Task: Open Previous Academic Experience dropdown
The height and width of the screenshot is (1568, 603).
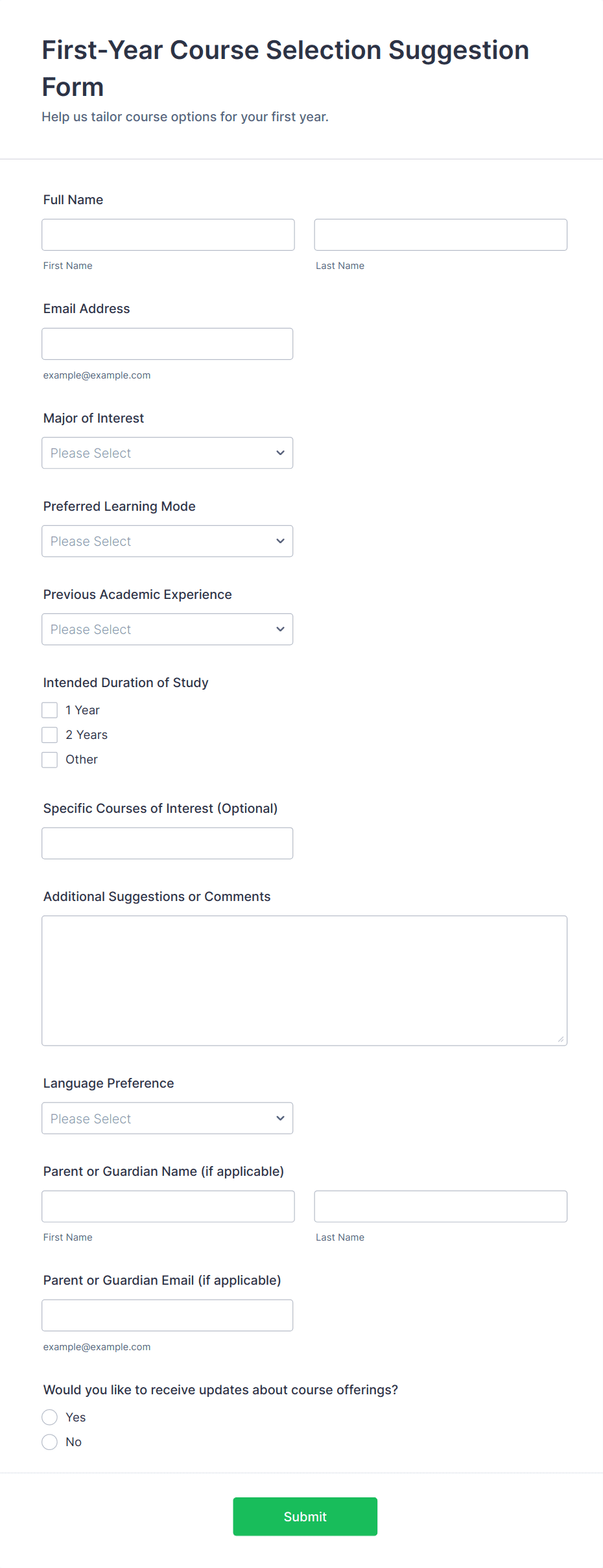Action: click(167, 629)
